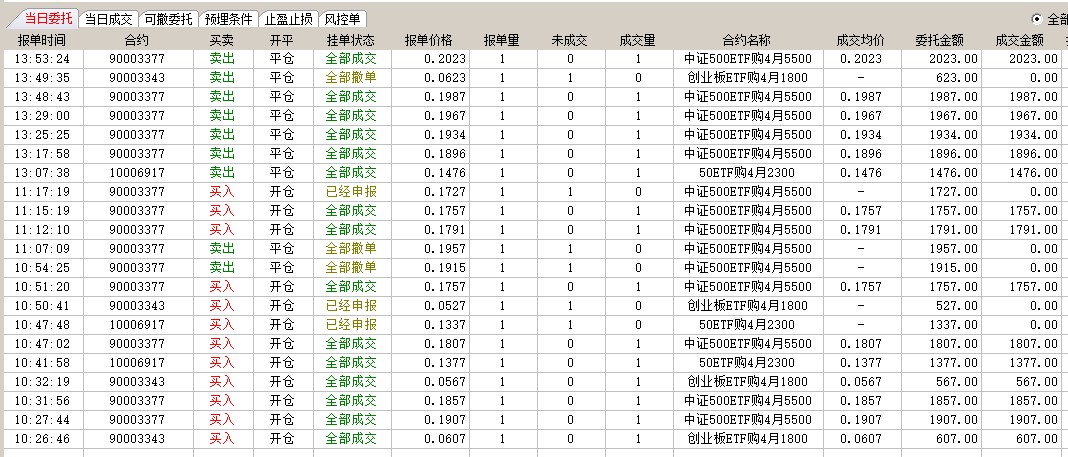Click 委托金额 value 1476.00
Screen dimensions: 1068x457
coord(954,173)
